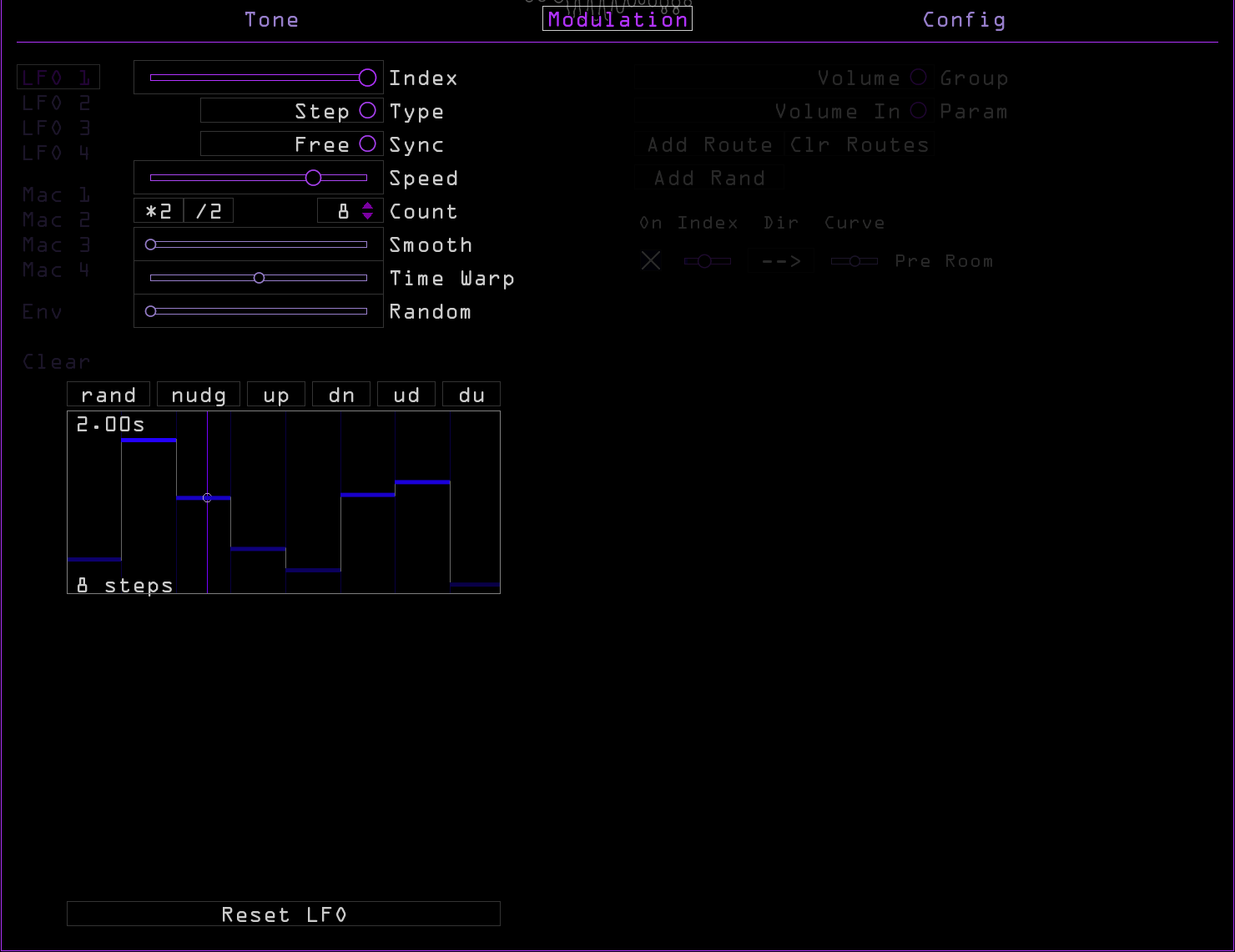This screenshot has height=952, width=1235.
Task: Select Mac 1 macro
Action: [56, 194]
